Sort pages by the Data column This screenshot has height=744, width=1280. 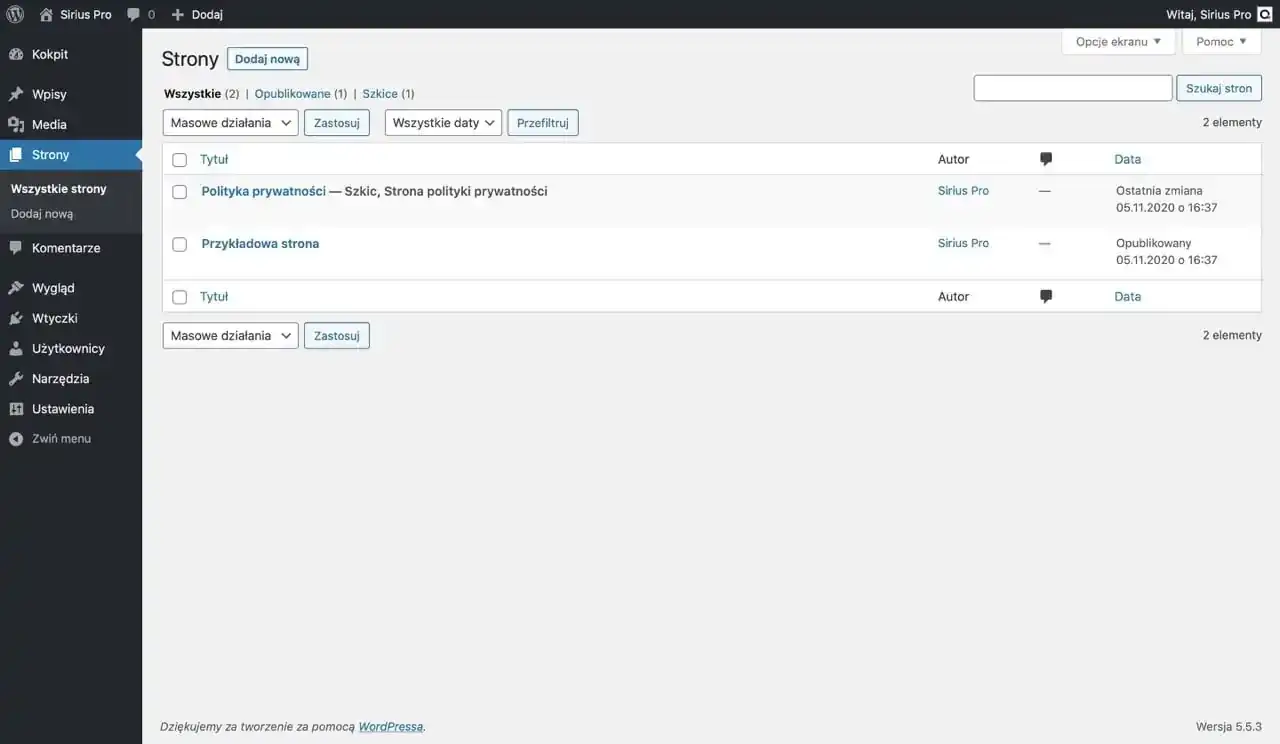[1127, 159]
